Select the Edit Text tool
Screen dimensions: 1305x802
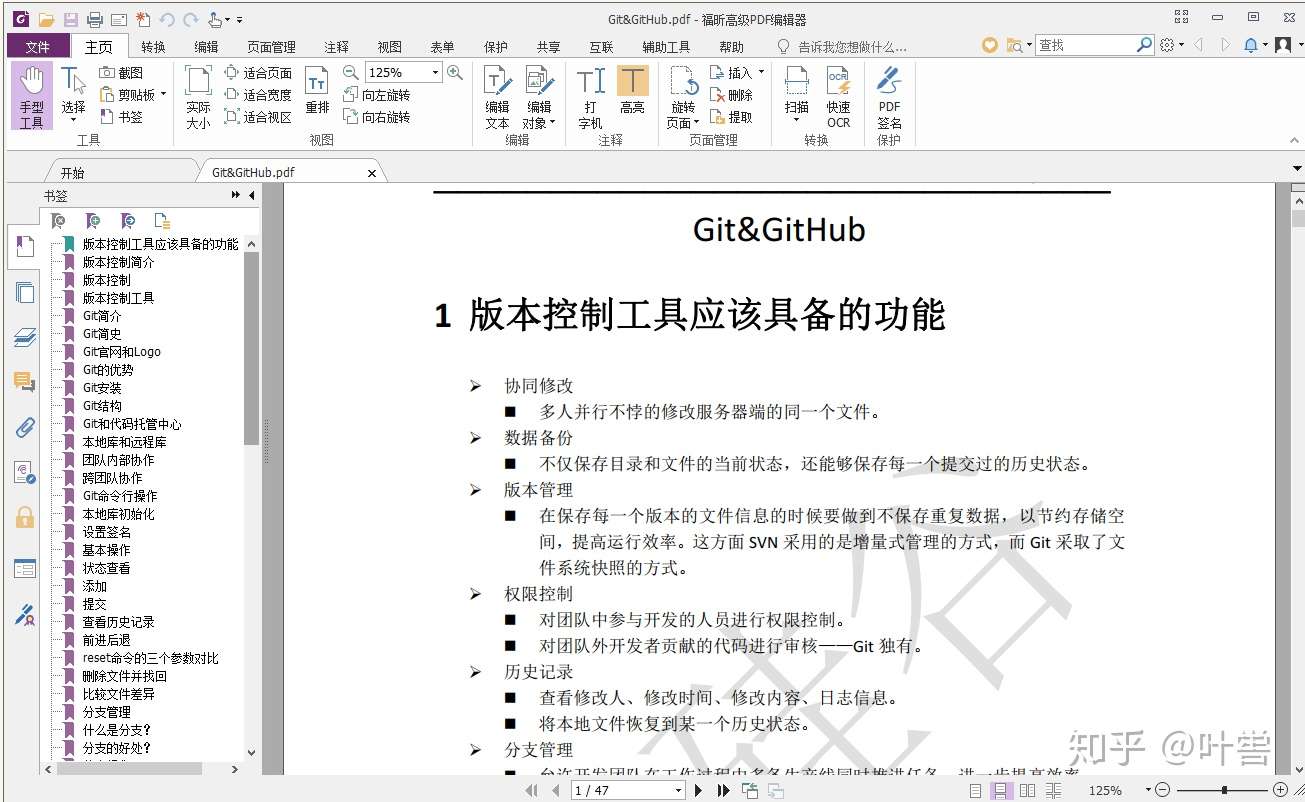tap(498, 95)
